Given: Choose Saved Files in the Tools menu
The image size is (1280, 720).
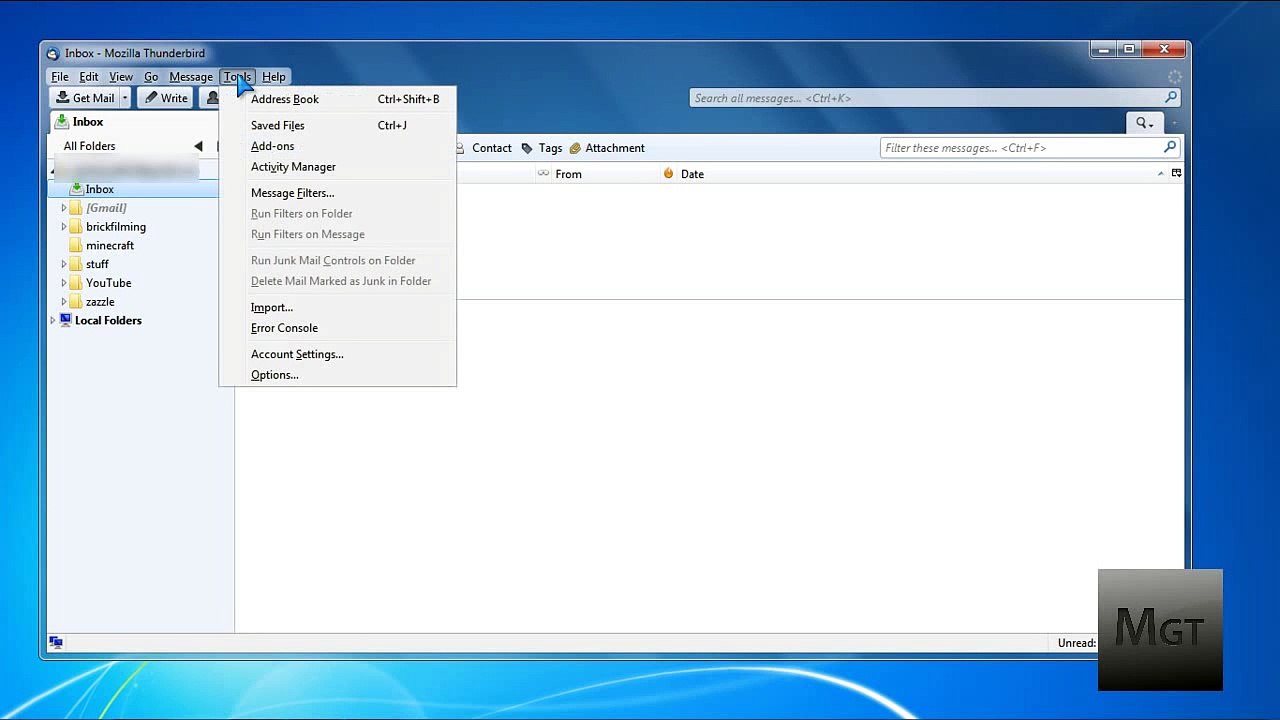Looking at the screenshot, I should coord(337,125).
